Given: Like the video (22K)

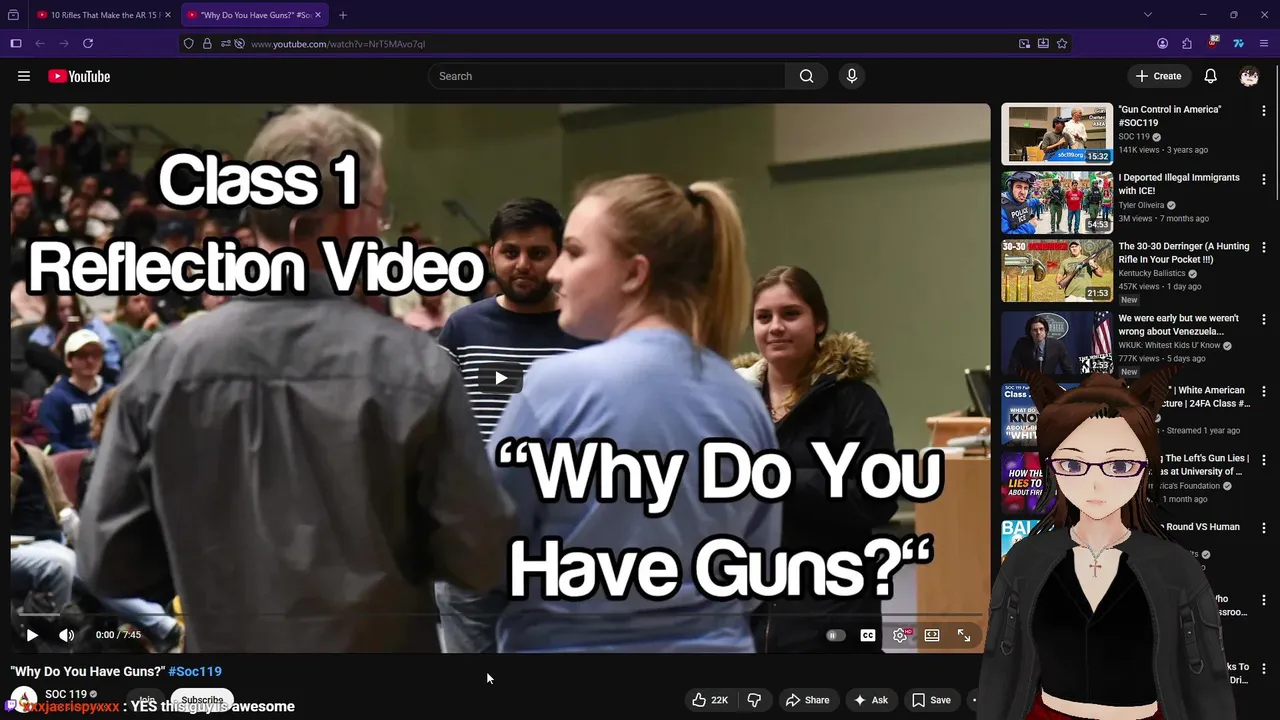Looking at the screenshot, I should point(710,700).
